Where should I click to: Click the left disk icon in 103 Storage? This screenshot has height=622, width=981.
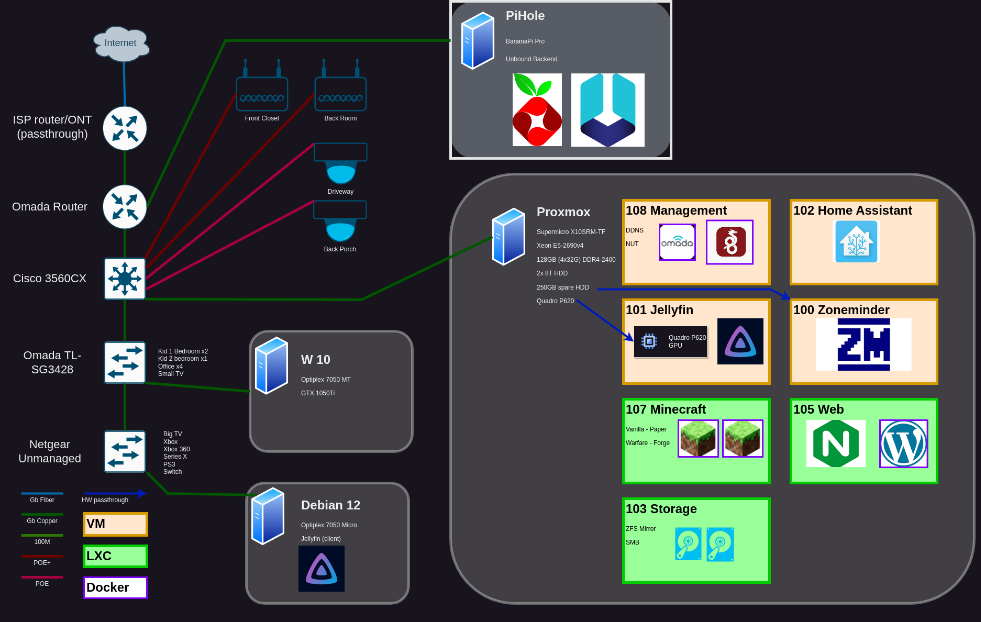[x=688, y=544]
